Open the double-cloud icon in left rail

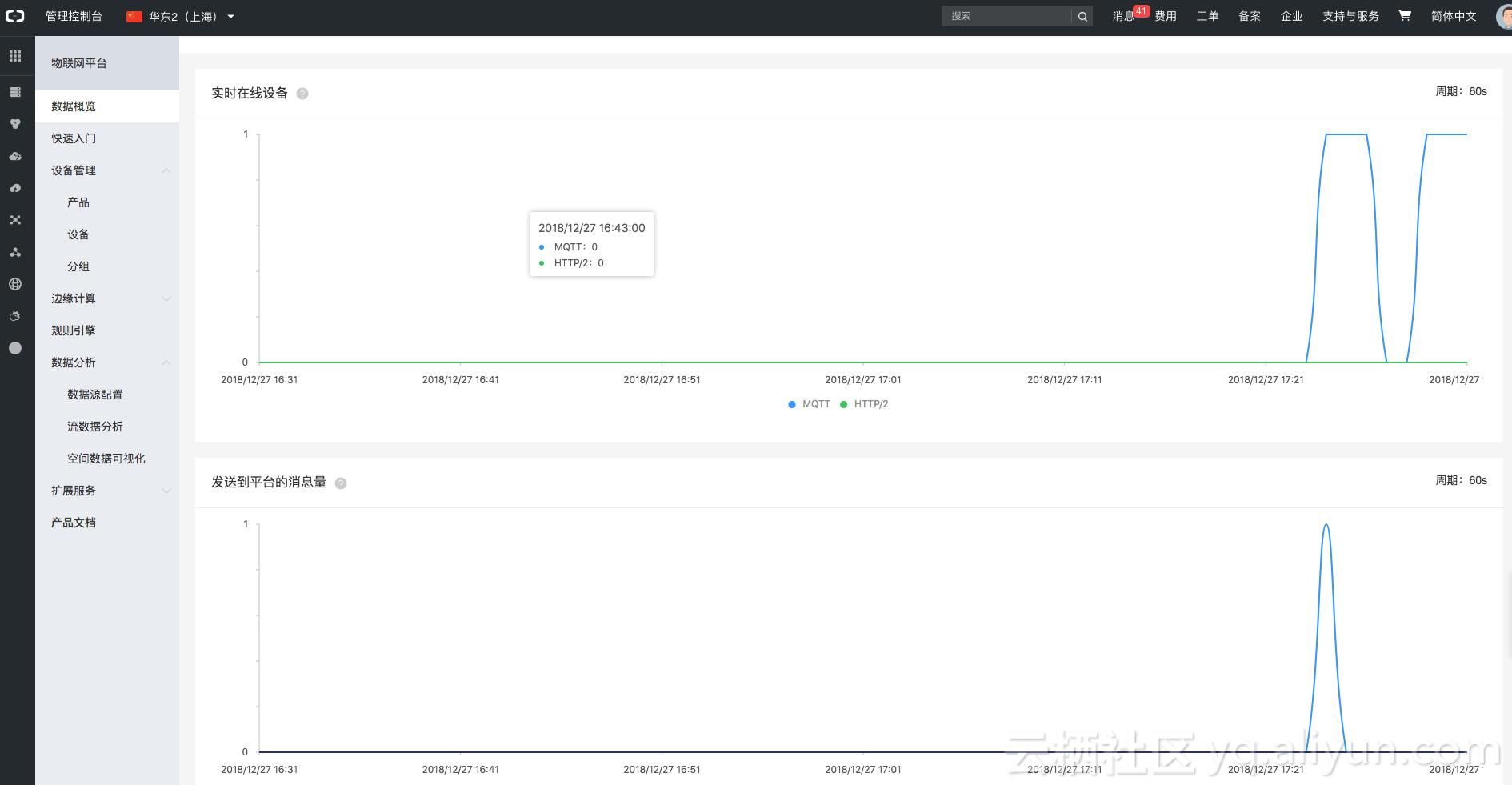click(x=15, y=156)
